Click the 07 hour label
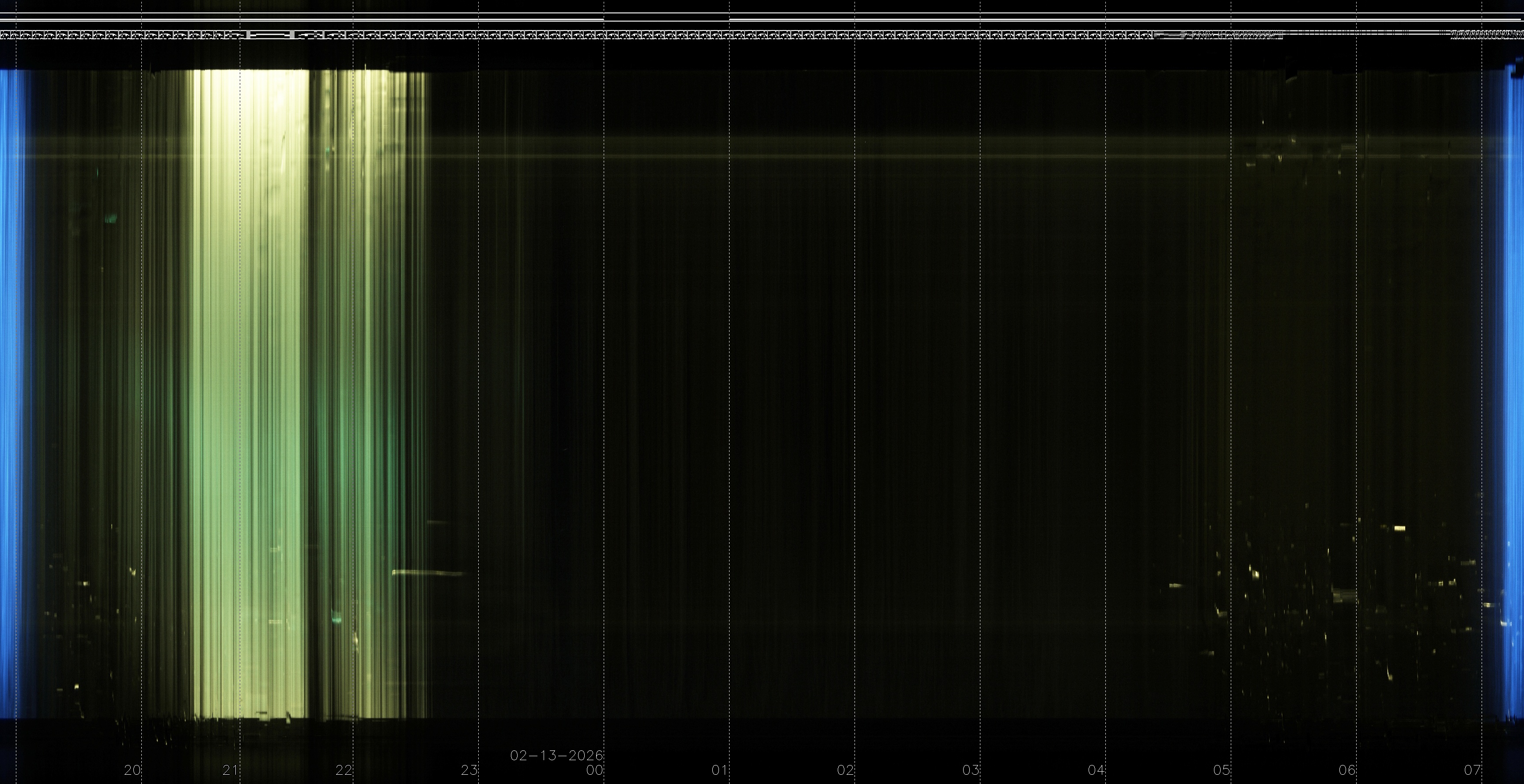This screenshot has height=784, width=1524. pos(1472,770)
